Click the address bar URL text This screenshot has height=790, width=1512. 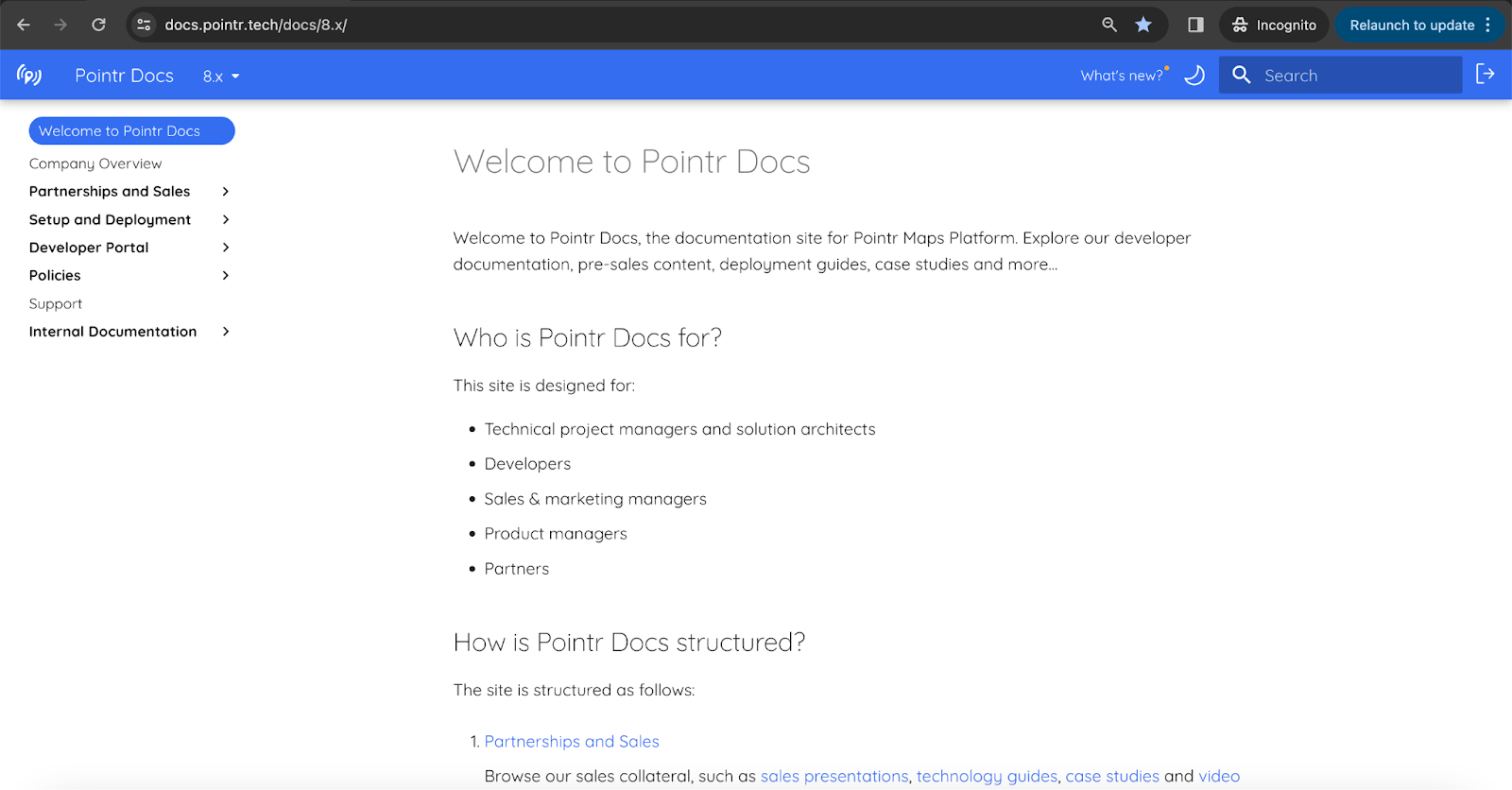(x=255, y=25)
